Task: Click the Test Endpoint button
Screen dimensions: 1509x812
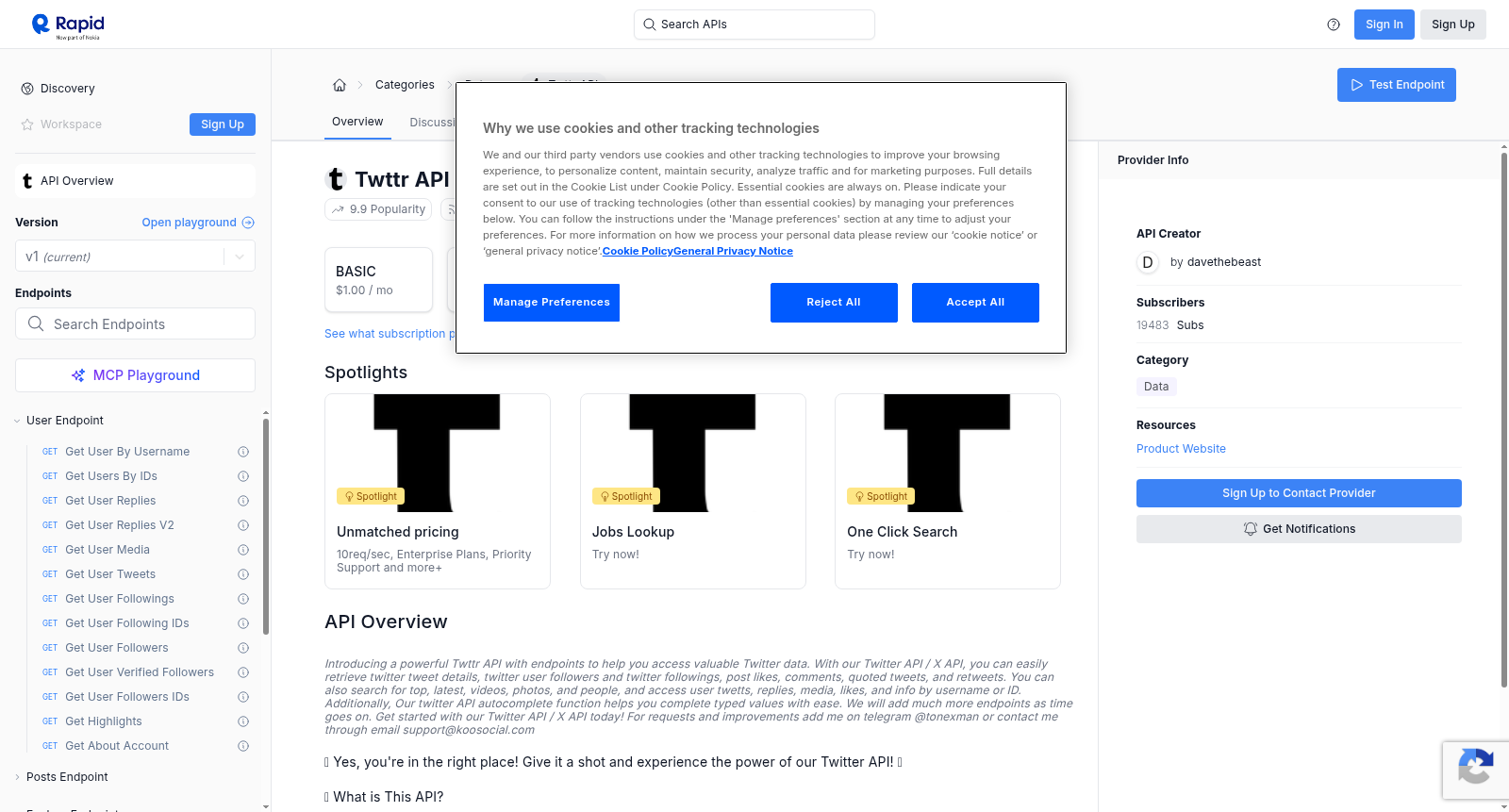Action: click(1397, 85)
